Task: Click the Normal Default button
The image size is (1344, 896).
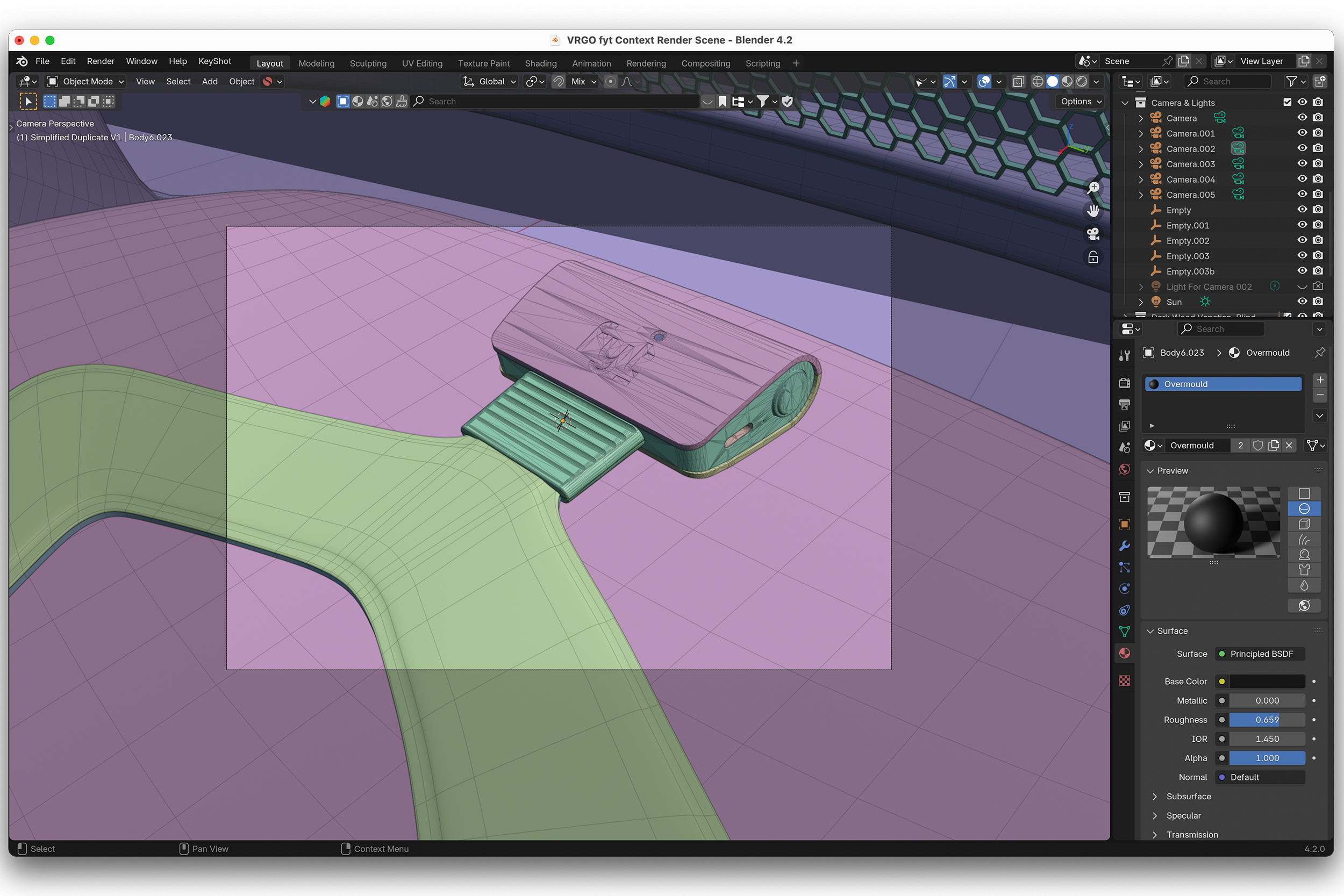Action: tap(1260, 778)
